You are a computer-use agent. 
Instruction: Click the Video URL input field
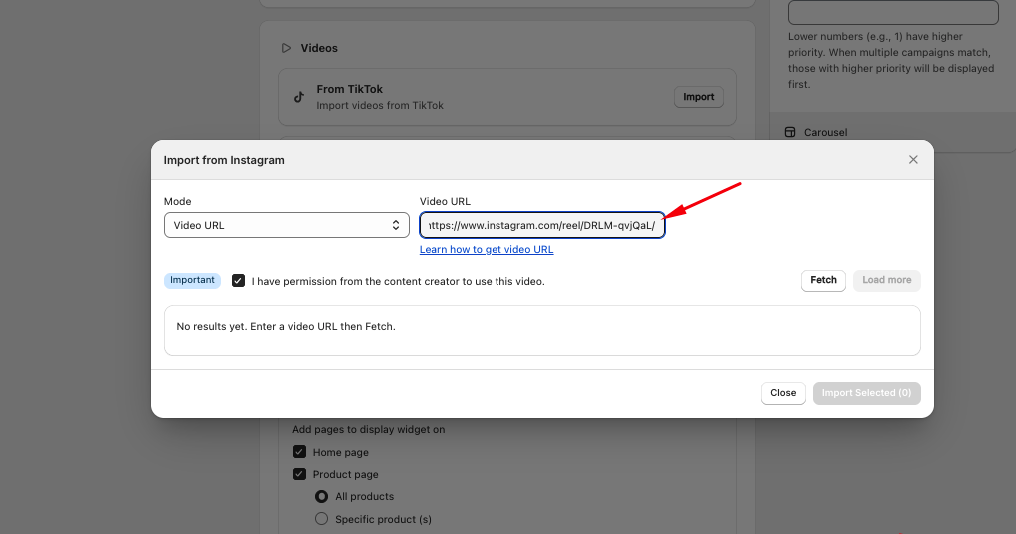tap(542, 225)
